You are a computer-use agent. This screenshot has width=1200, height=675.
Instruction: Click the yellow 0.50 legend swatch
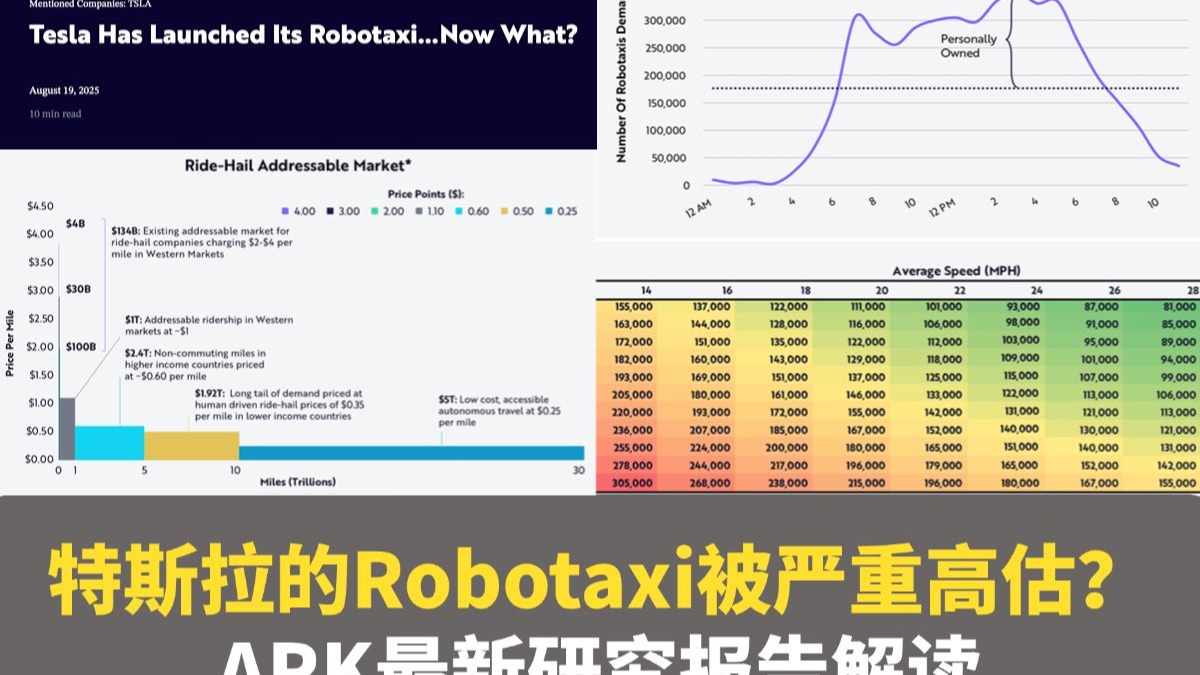click(505, 211)
